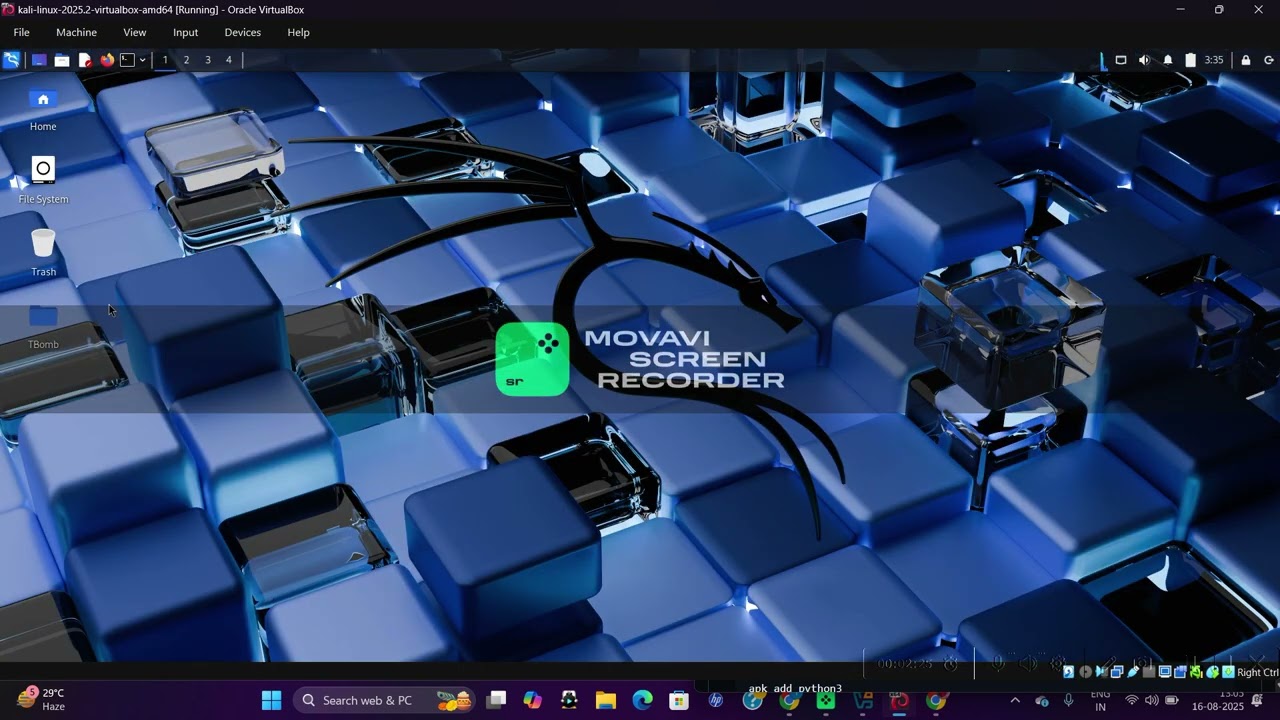Switch to workspace 1
Screen dimensions: 1280x720
coord(165,60)
